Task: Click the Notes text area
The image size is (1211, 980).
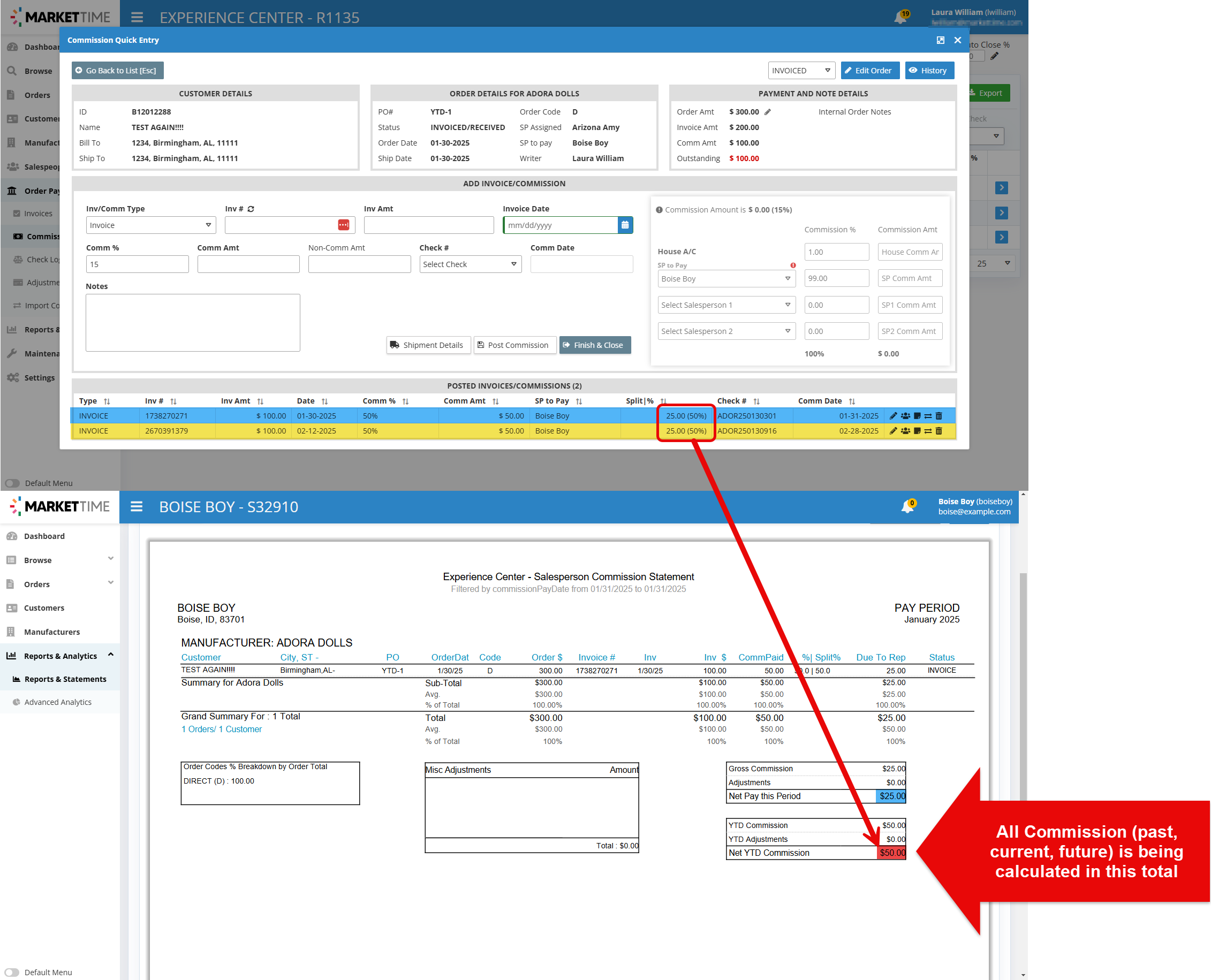Action: coord(193,323)
